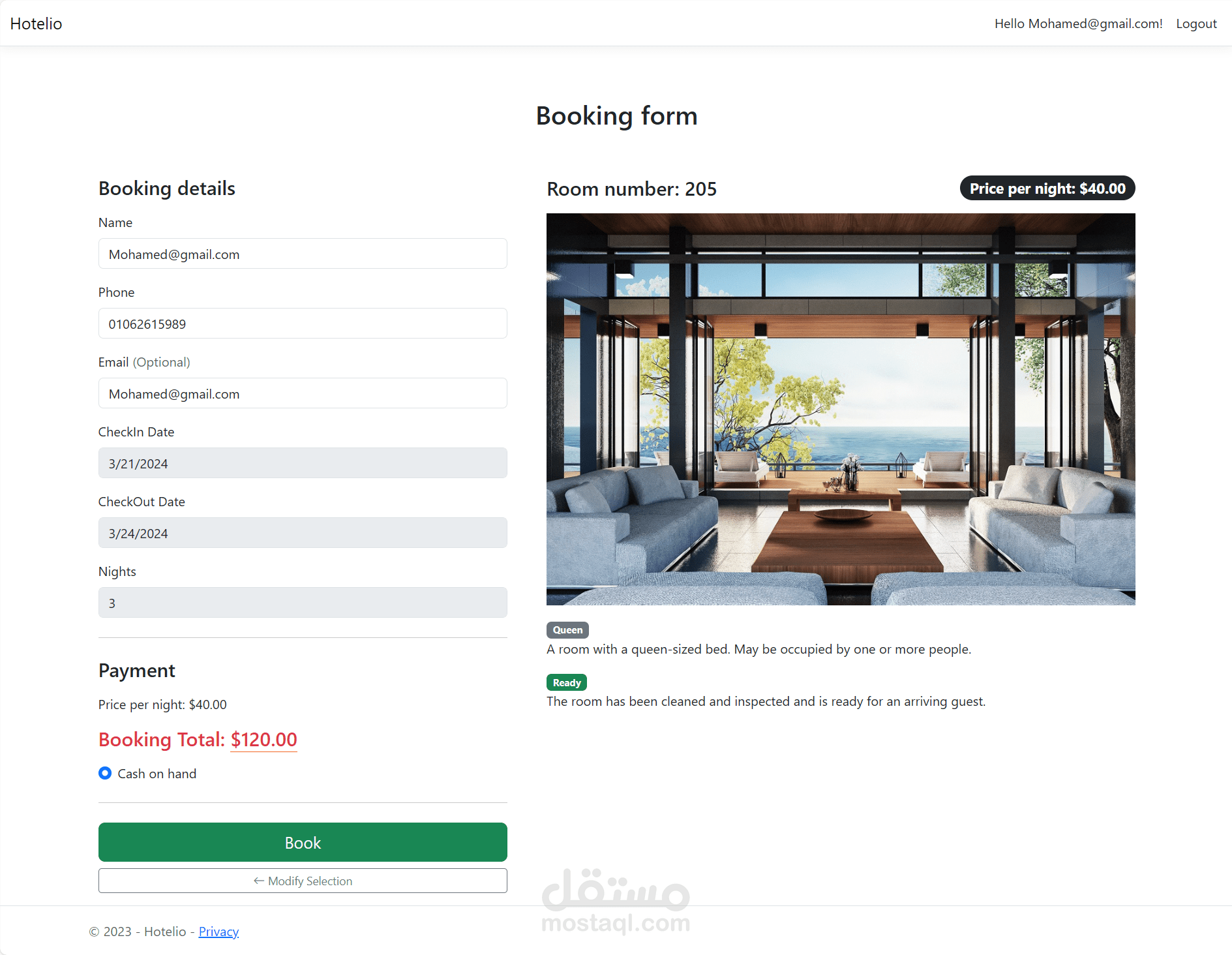Click the Room number 205 heading

point(631,189)
